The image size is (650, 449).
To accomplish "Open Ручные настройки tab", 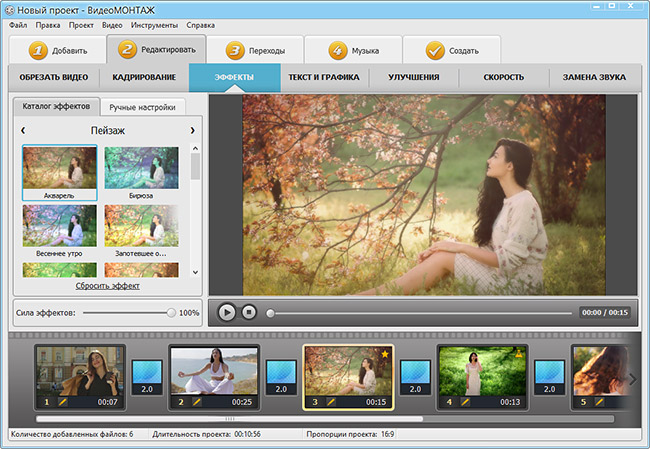I will pos(143,107).
